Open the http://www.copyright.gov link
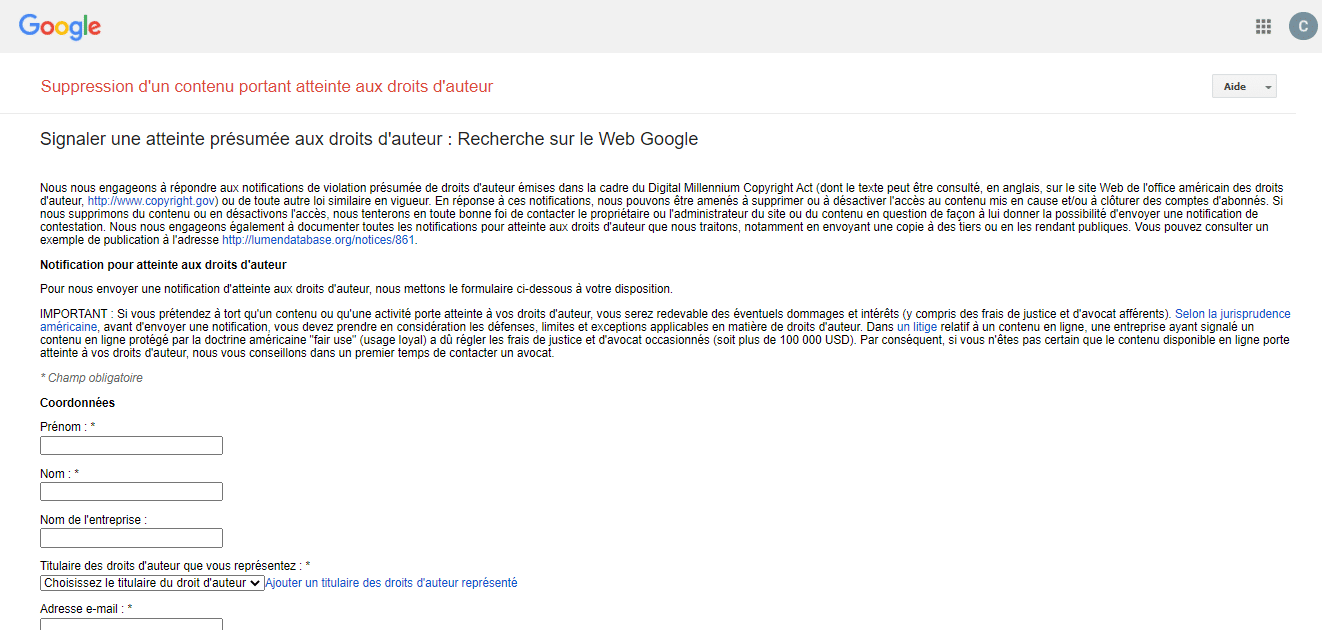Viewport: 1322px width, 630px height. [151, 201]
